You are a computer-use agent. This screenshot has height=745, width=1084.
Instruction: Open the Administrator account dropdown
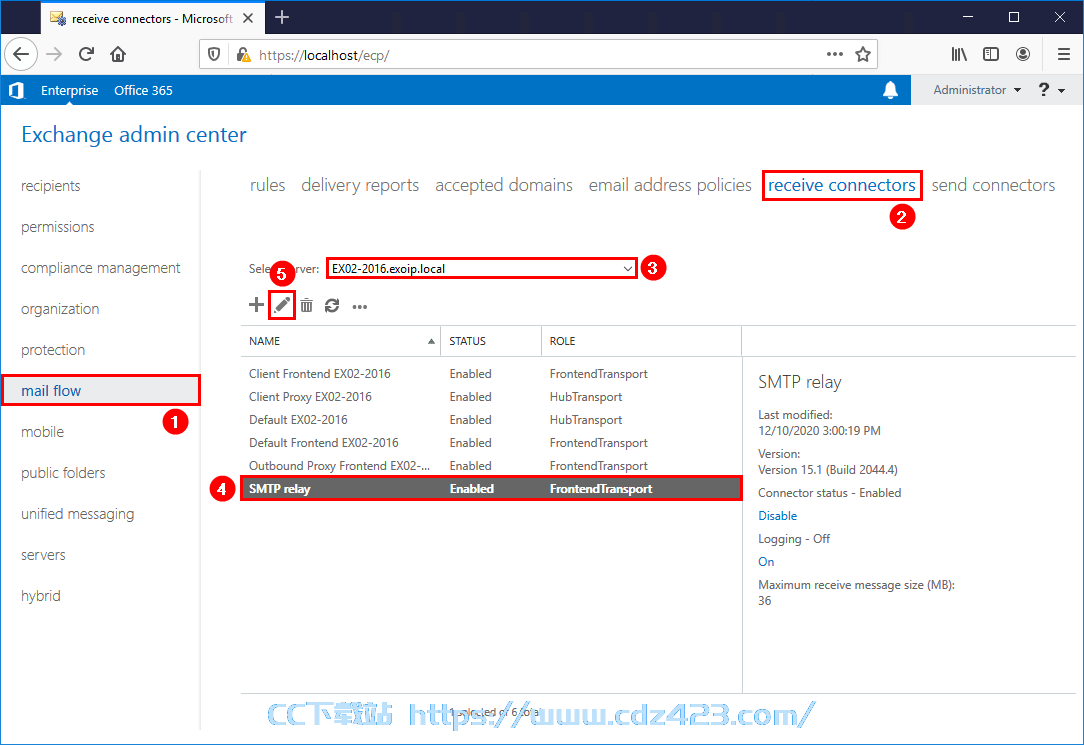coord(977,90)
